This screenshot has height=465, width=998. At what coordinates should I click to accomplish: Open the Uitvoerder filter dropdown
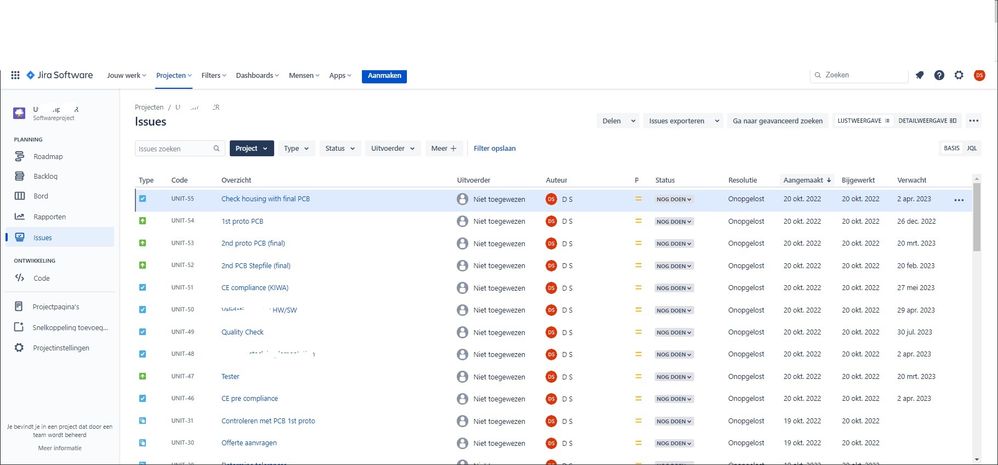393,148
